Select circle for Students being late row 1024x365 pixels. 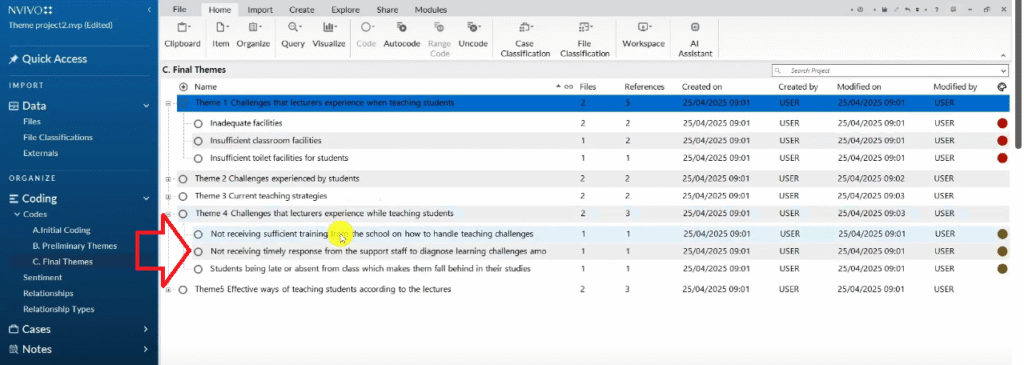click(x=198, y=268)
